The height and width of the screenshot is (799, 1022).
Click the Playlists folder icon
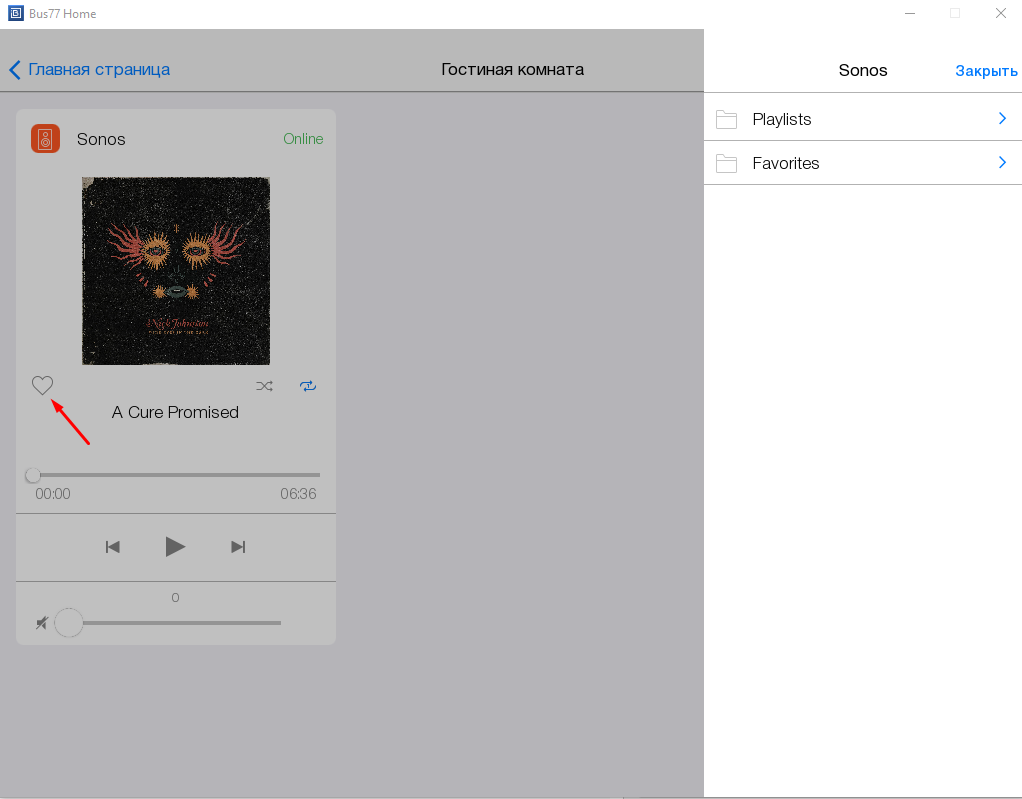[726, 120]
